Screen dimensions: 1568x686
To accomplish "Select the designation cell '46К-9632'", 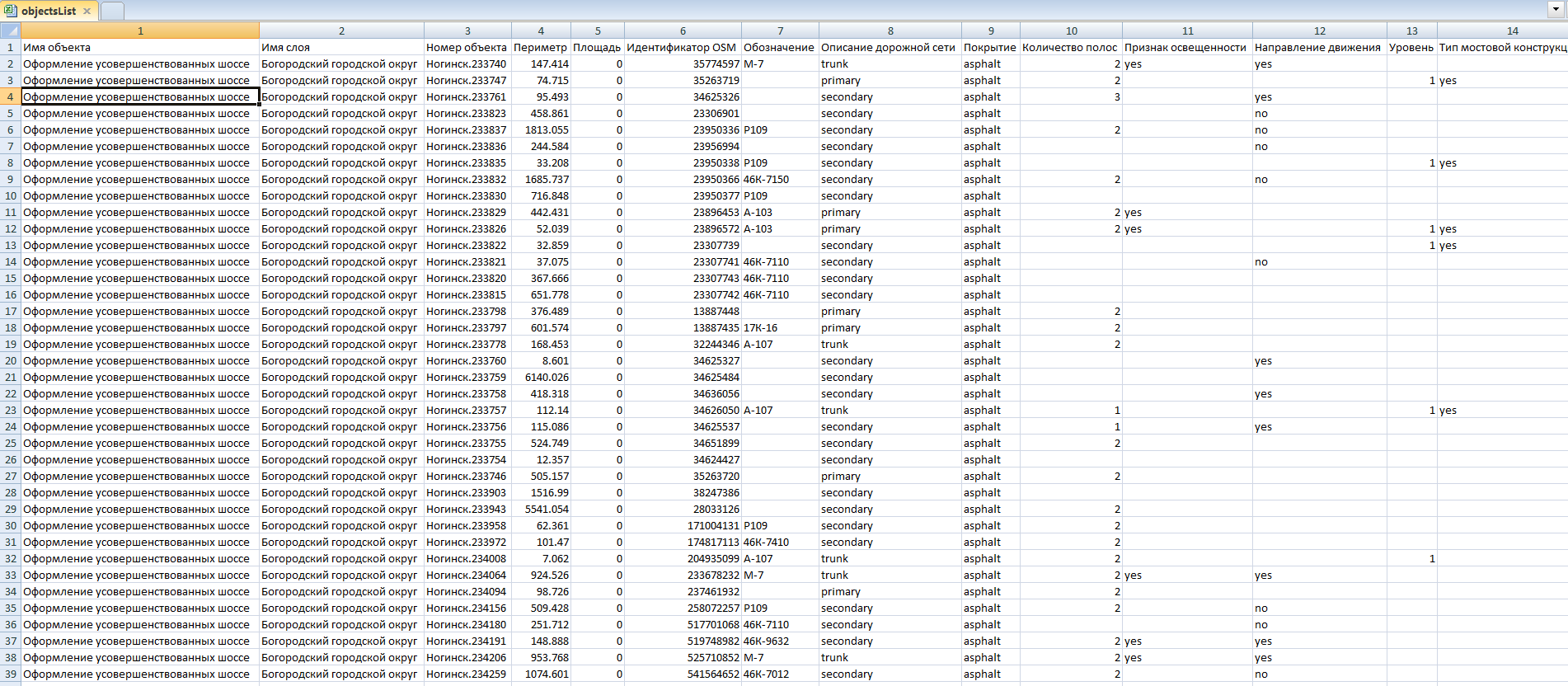I will click(780, 641).
